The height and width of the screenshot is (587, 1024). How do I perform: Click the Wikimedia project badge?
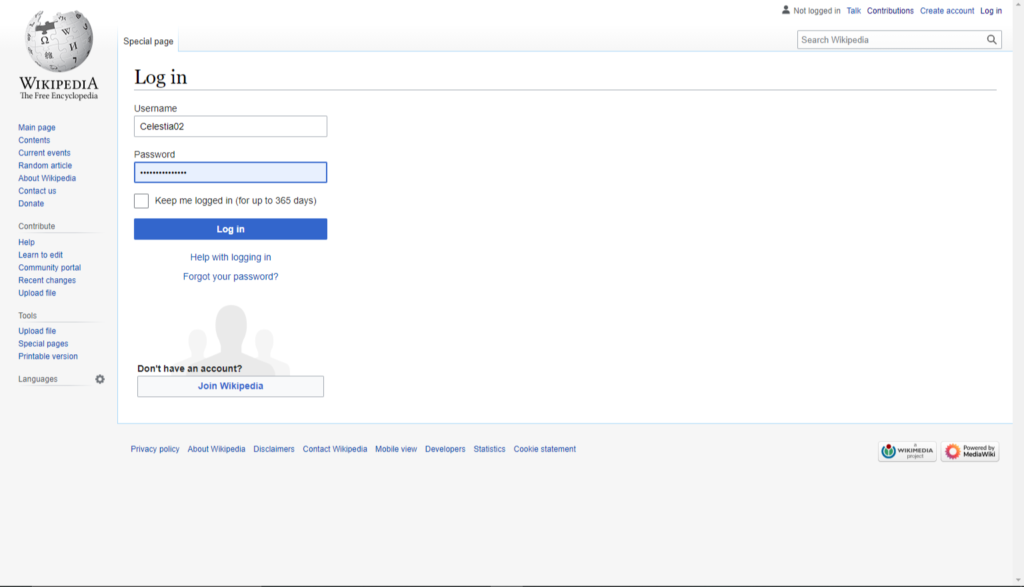[907, 451]
